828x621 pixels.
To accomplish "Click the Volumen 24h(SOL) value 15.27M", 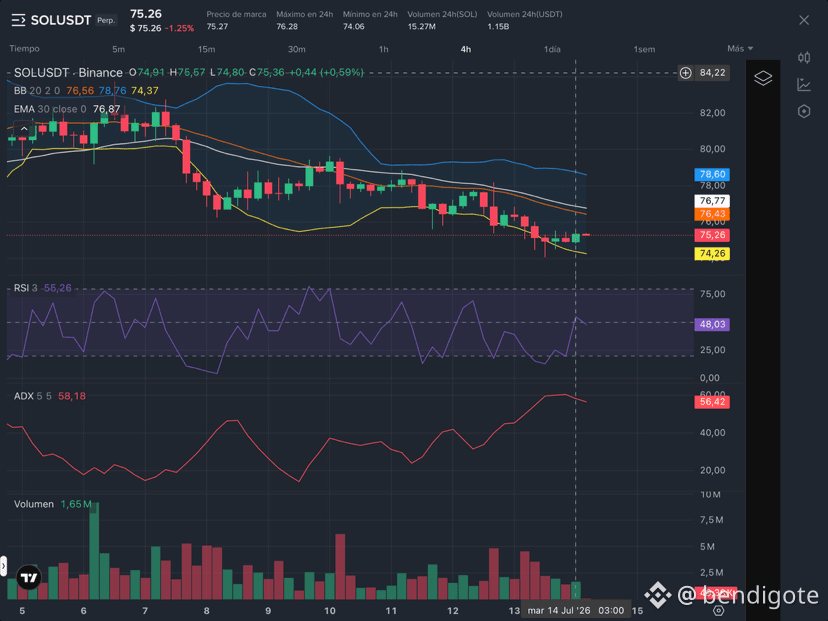I will point(421,26).
